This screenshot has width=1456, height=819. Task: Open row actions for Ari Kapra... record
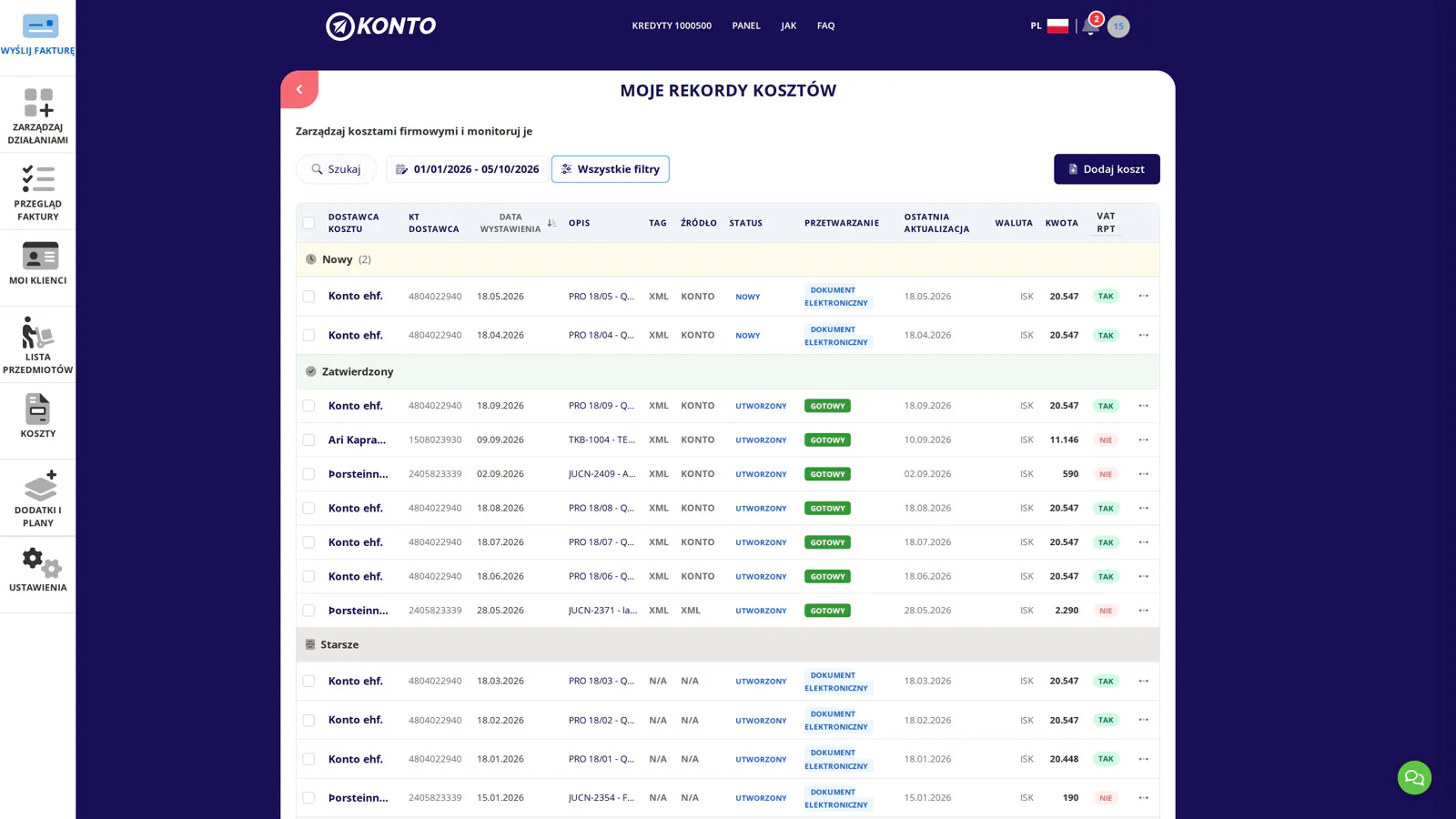[x=1144, y=440]
